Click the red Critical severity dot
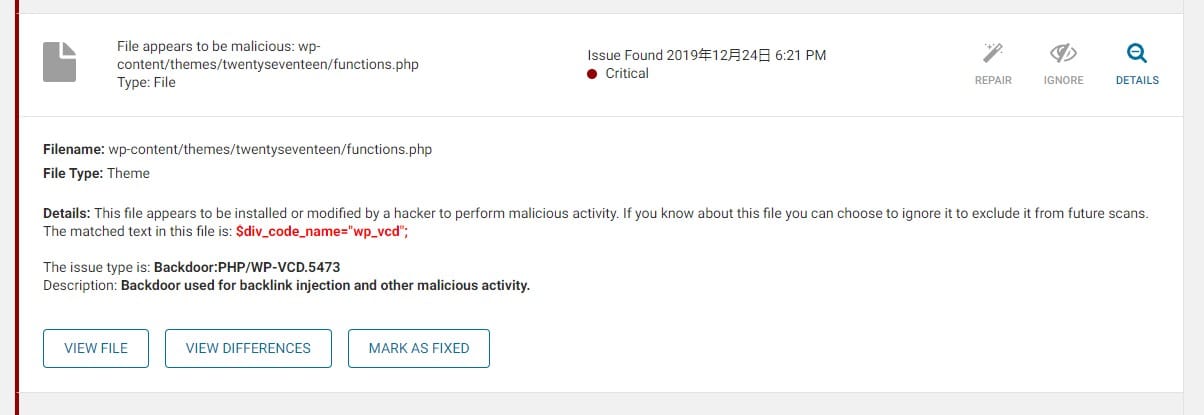The image size is (1204, 415). coord(592,74)
